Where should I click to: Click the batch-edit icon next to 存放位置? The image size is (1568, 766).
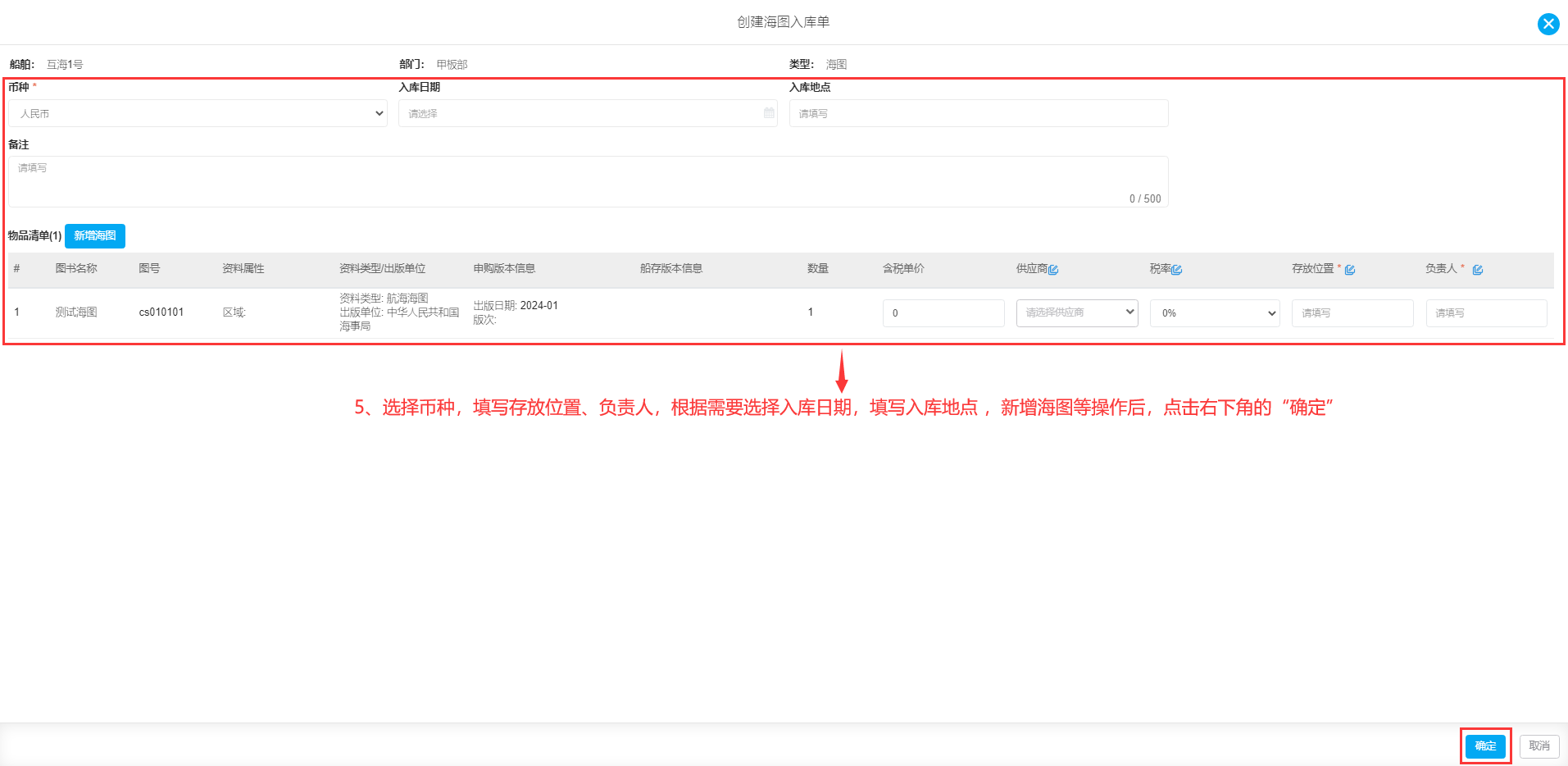(1349, 270)
